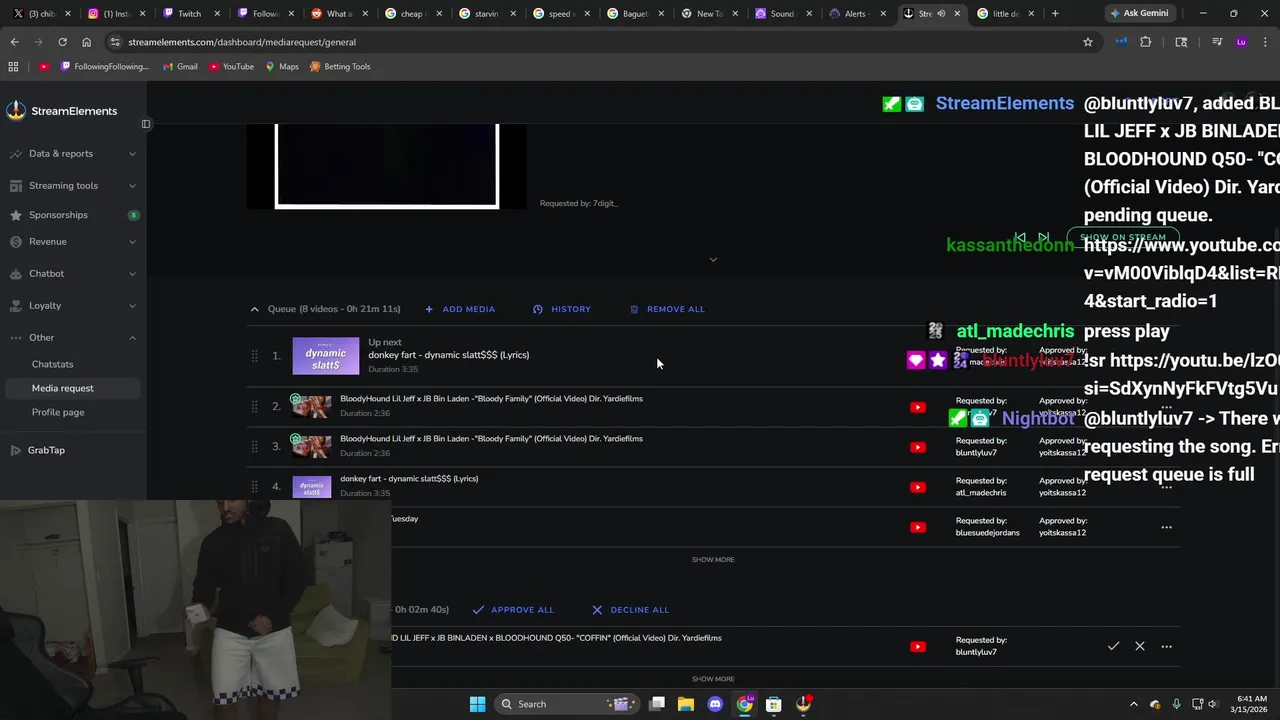This screenshot has width=1280, height=720.
Task: Click the Bloody Family title in queue item 2
Action: [x=491, y=399]
